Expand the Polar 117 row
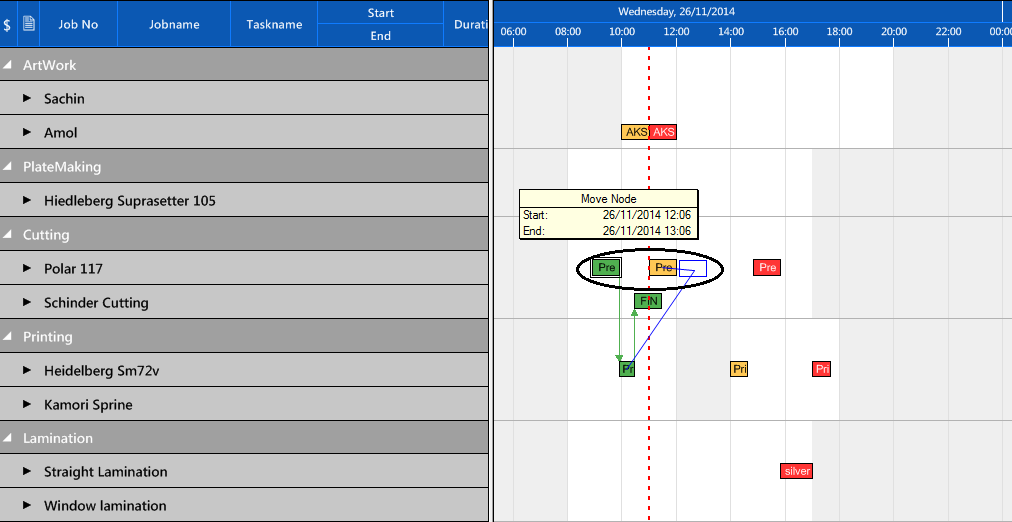The height and width of the screenshot is (522, 1012). click(26, 268)
